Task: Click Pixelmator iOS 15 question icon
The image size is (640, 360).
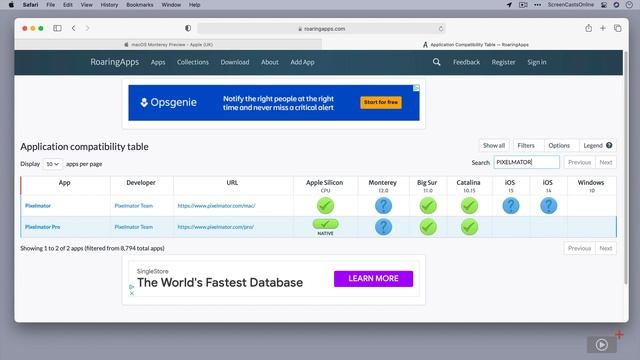Action: click(x=511, y=206)
